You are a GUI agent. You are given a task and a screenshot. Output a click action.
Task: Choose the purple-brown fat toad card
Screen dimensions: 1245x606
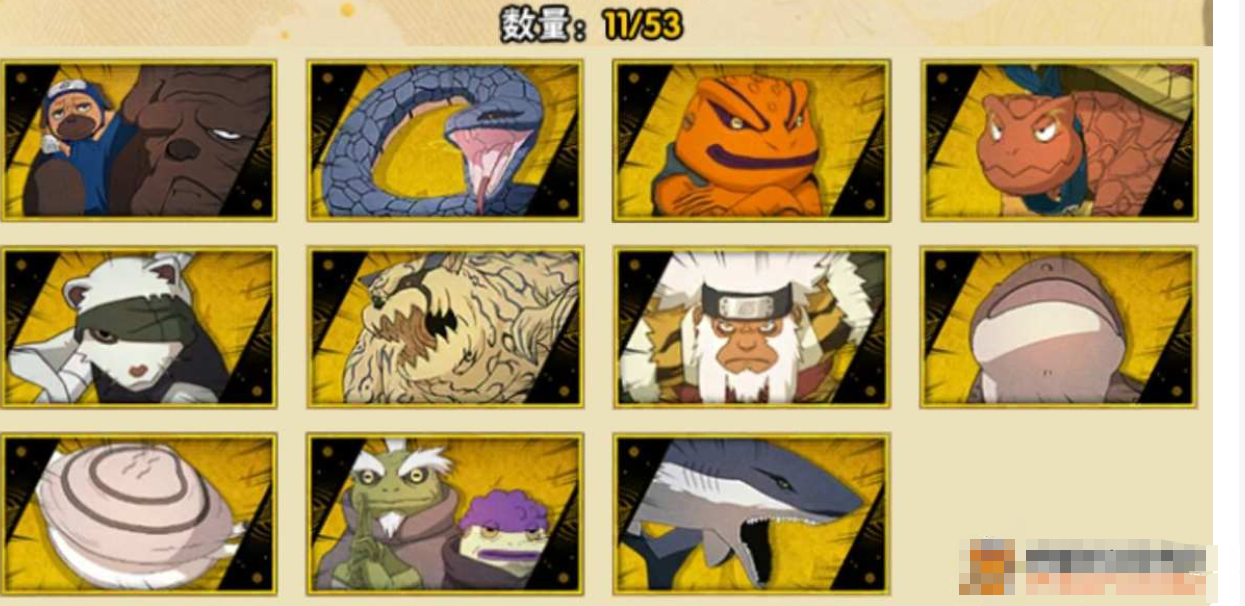(1059, 328)
